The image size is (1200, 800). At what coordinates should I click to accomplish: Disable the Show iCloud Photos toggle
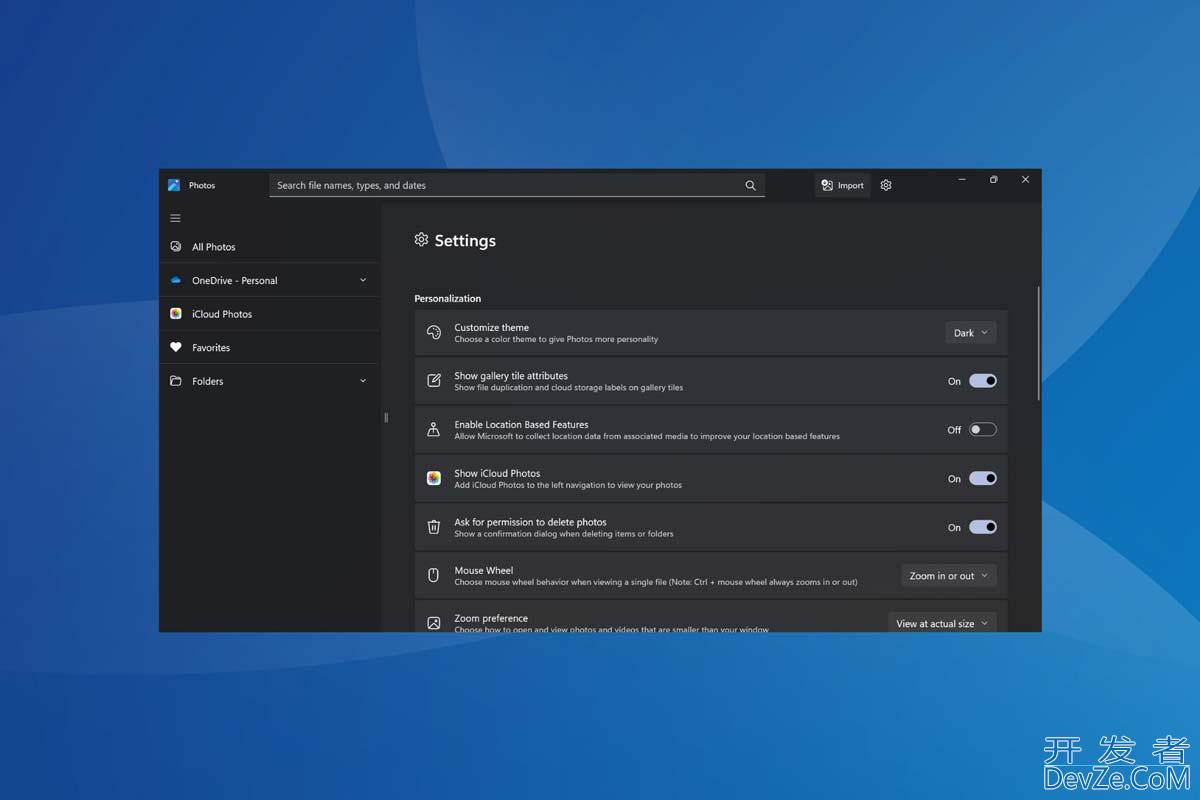[982, 478]
